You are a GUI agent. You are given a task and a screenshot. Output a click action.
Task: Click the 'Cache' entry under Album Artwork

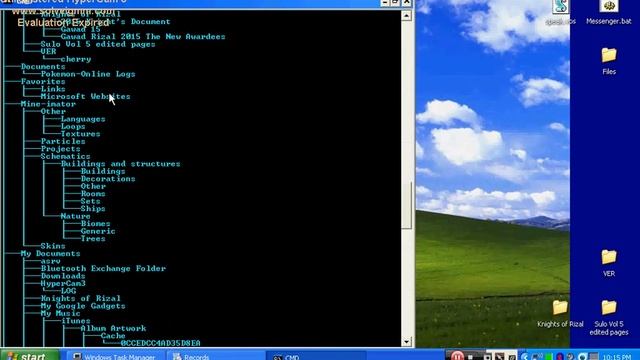[x=113, y=336]
